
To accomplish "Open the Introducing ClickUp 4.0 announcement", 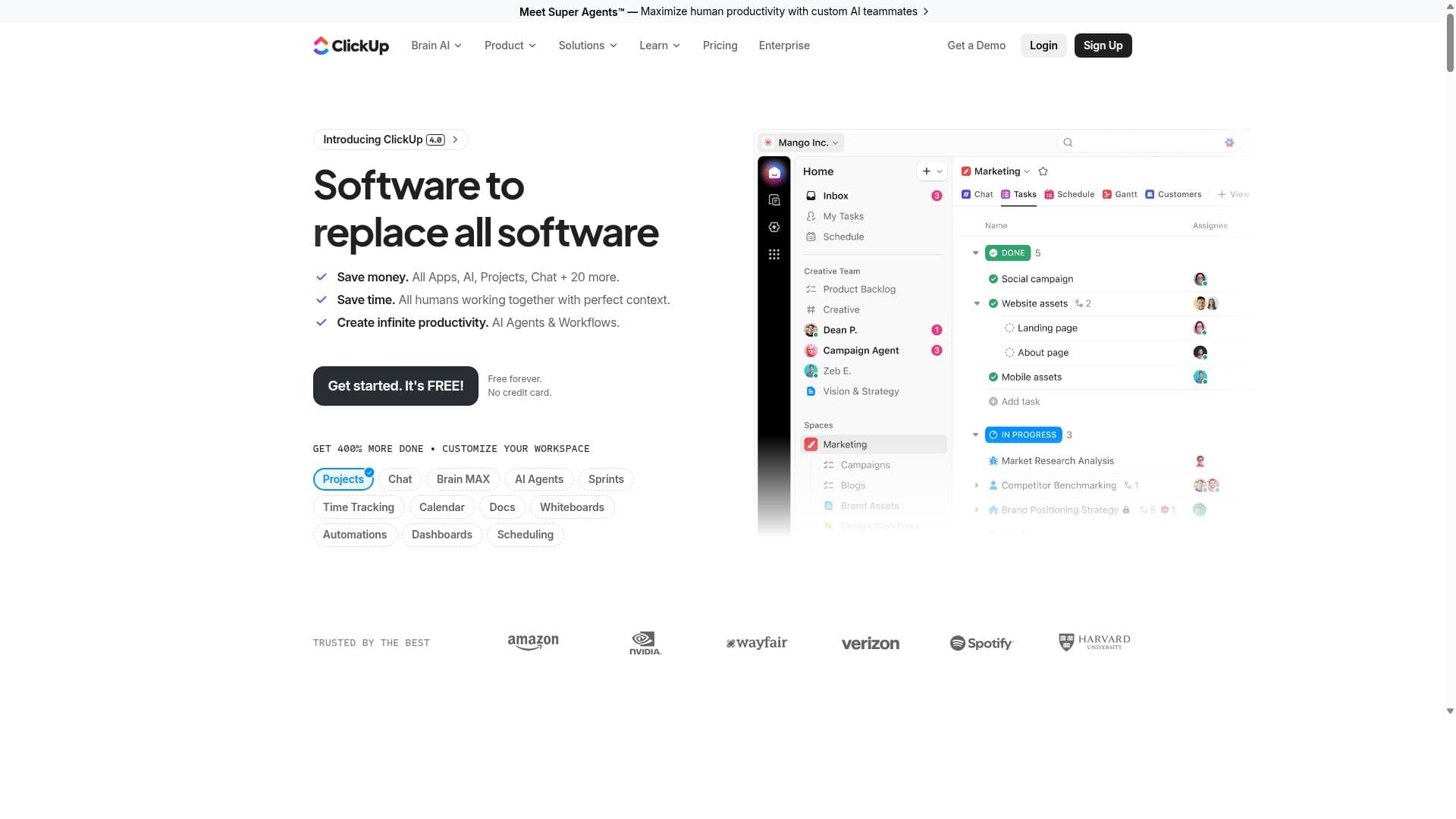I will click(x=391, y=140).
